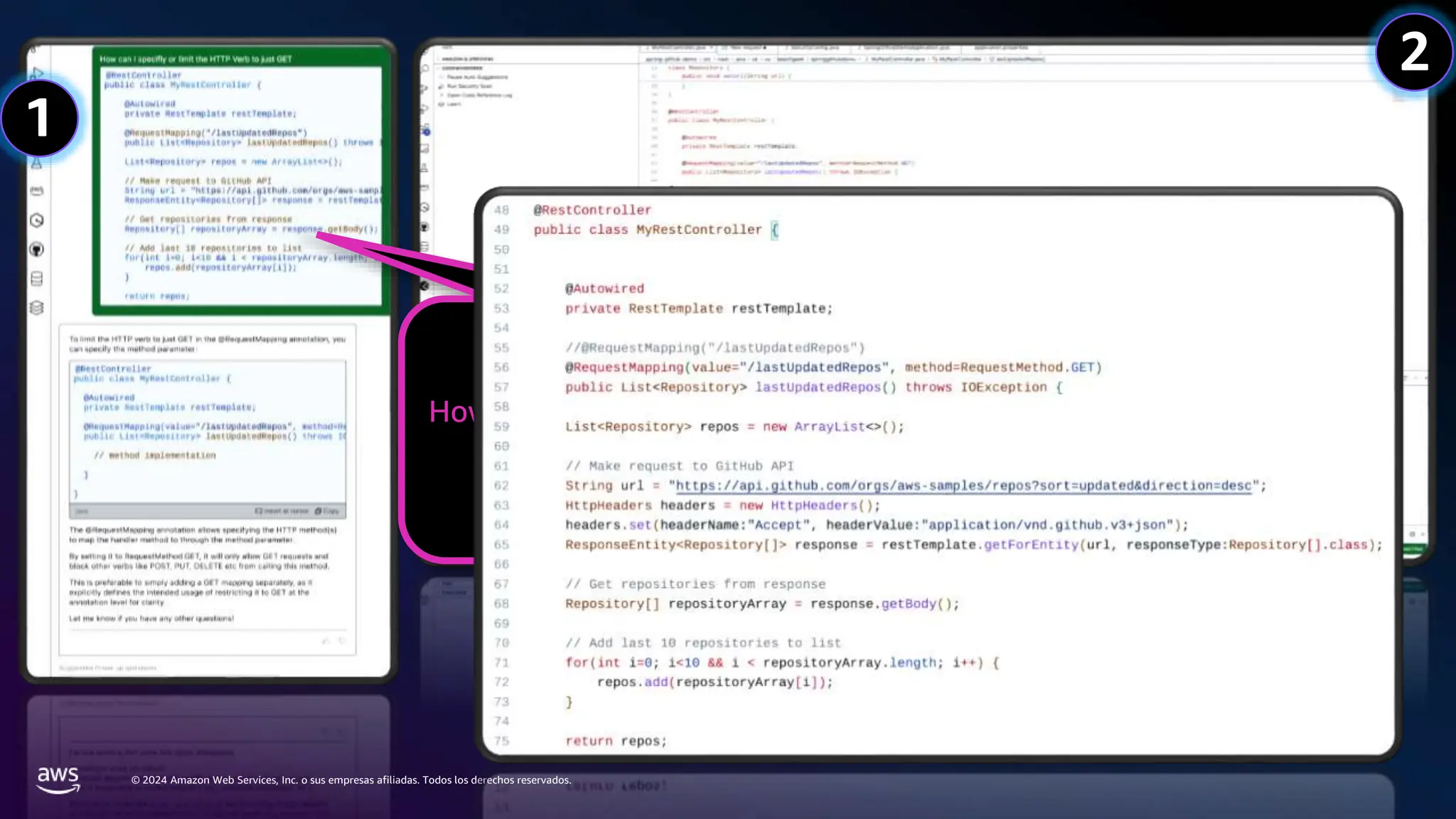Click the GitHub API URL link on line 62
The image size is (1456, 819).
(963, 486)
